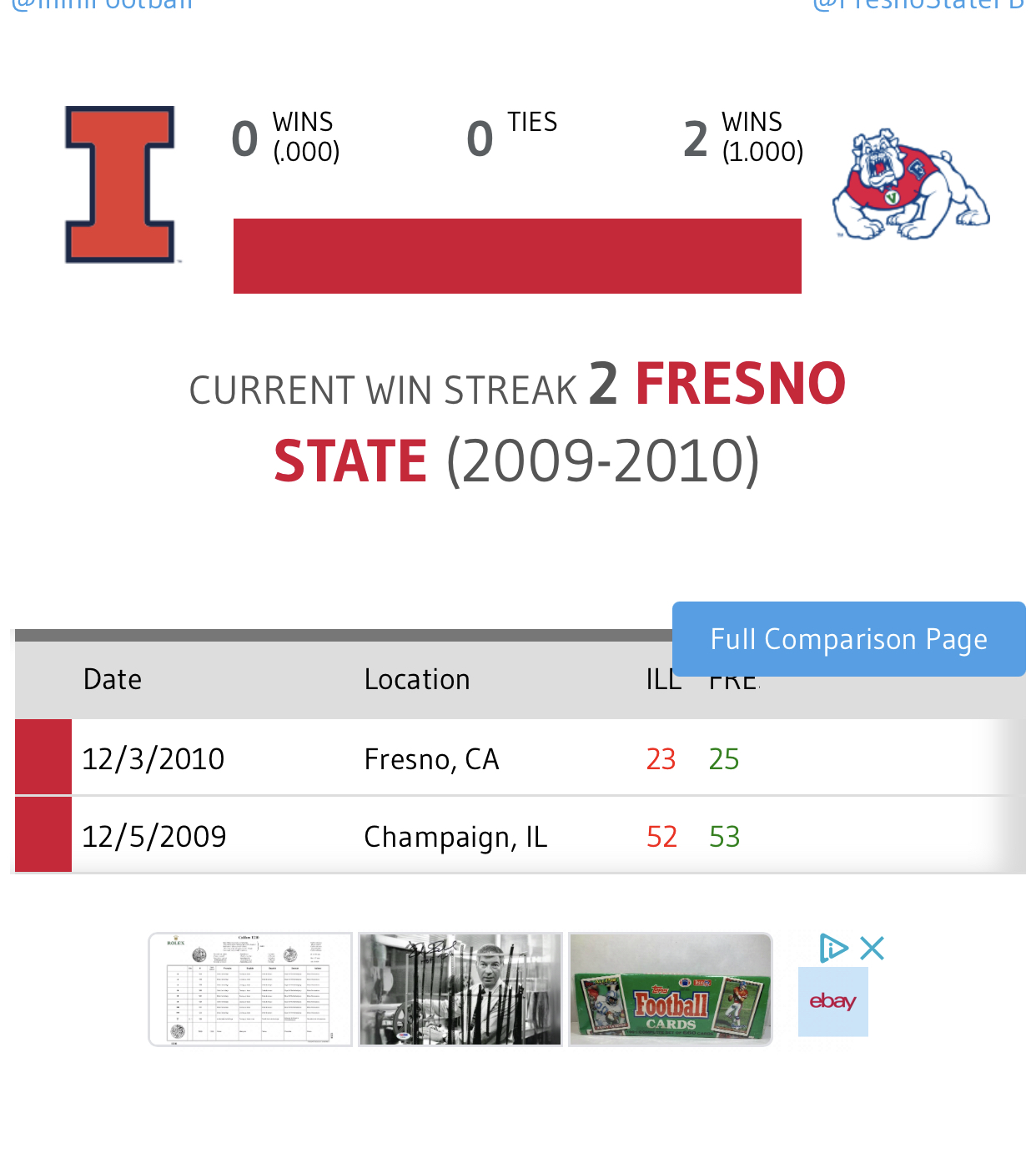The width and height of the screenshot is (1036, 1153).
Task: Click the Location column header
Action: 417,680
